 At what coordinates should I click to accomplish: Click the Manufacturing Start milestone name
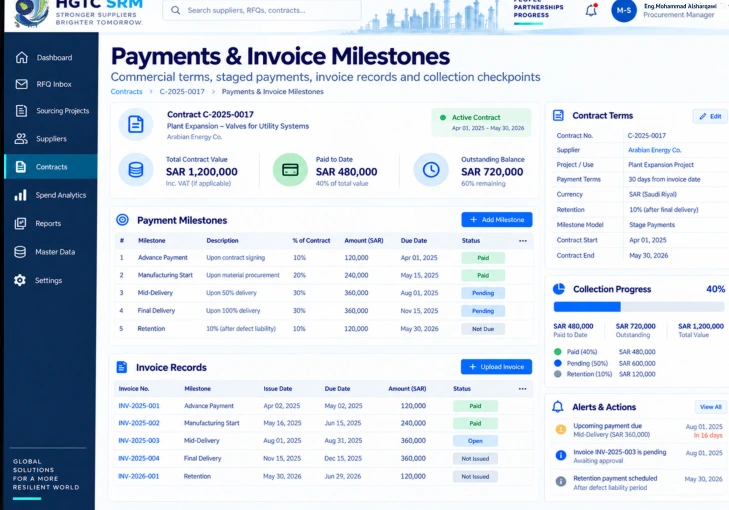click(x=165, y=275)
